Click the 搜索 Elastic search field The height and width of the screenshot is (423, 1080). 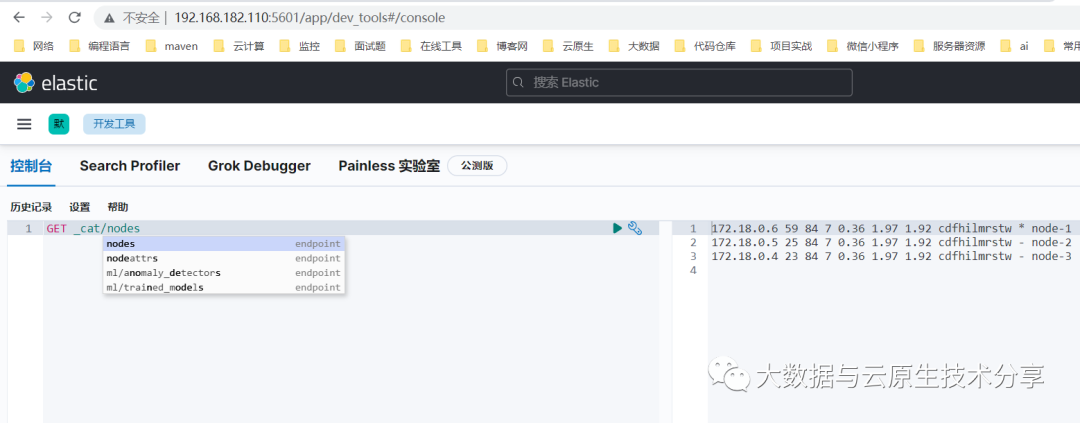(679, 82)
